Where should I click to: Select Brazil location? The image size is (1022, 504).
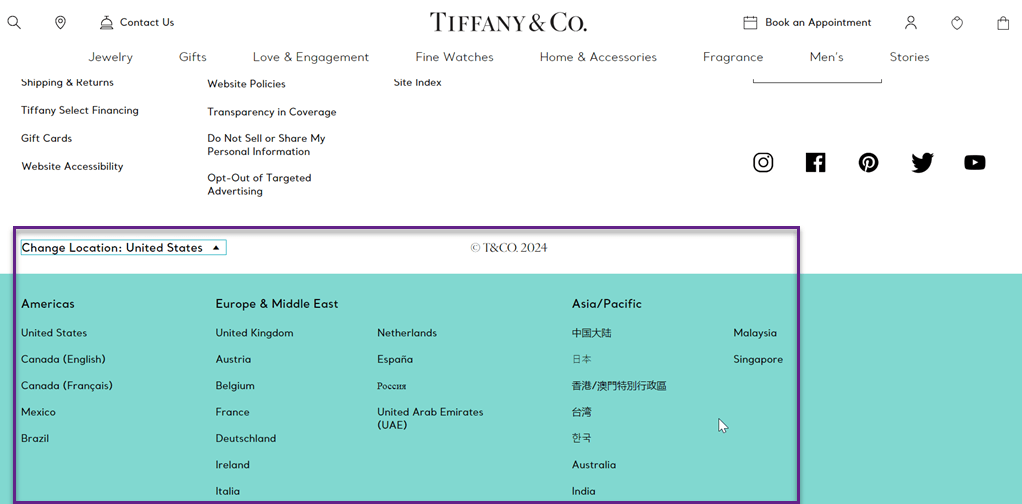click(x=35, y=439)
